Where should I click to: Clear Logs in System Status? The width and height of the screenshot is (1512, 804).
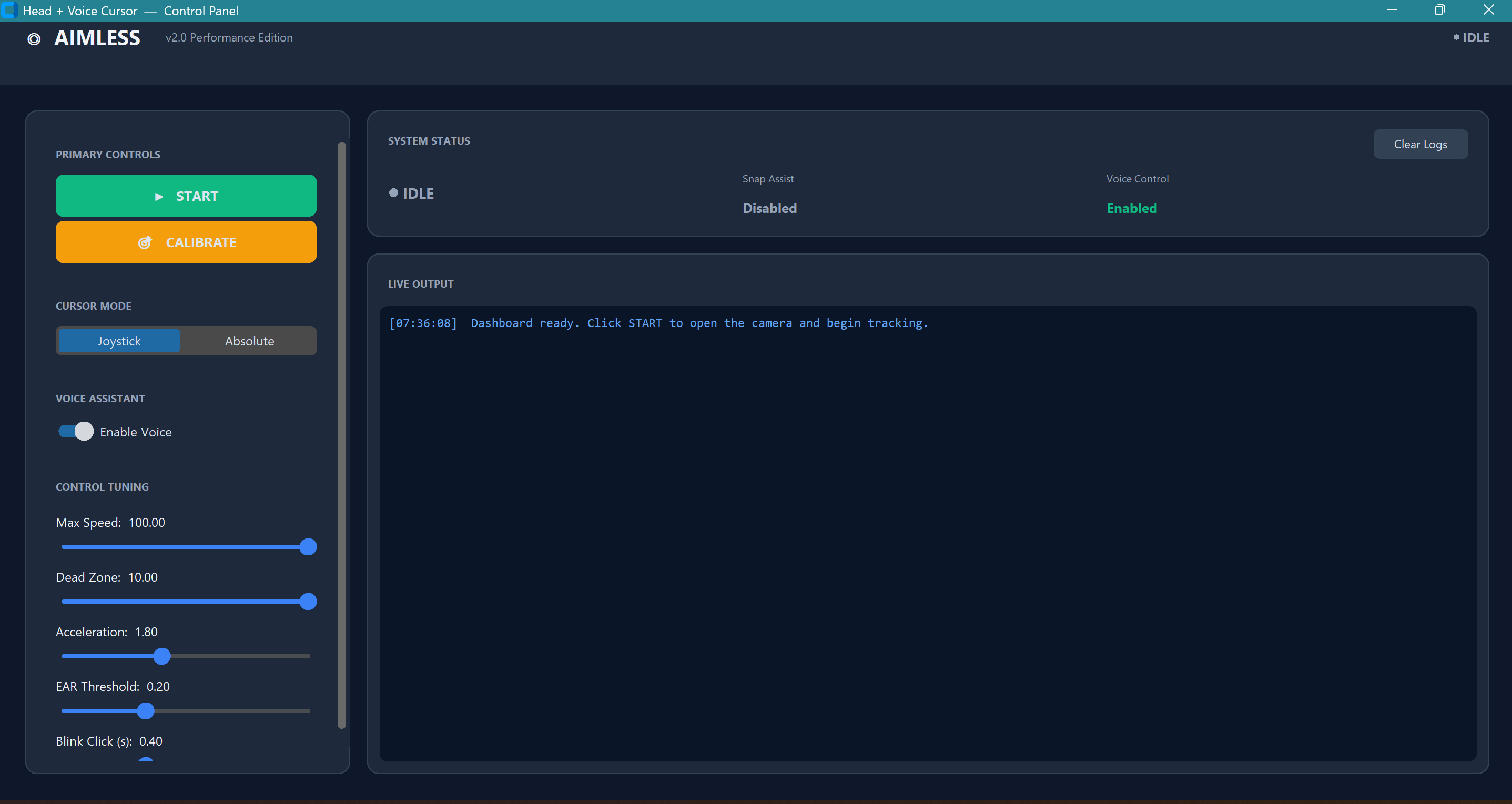[1420, 145]
